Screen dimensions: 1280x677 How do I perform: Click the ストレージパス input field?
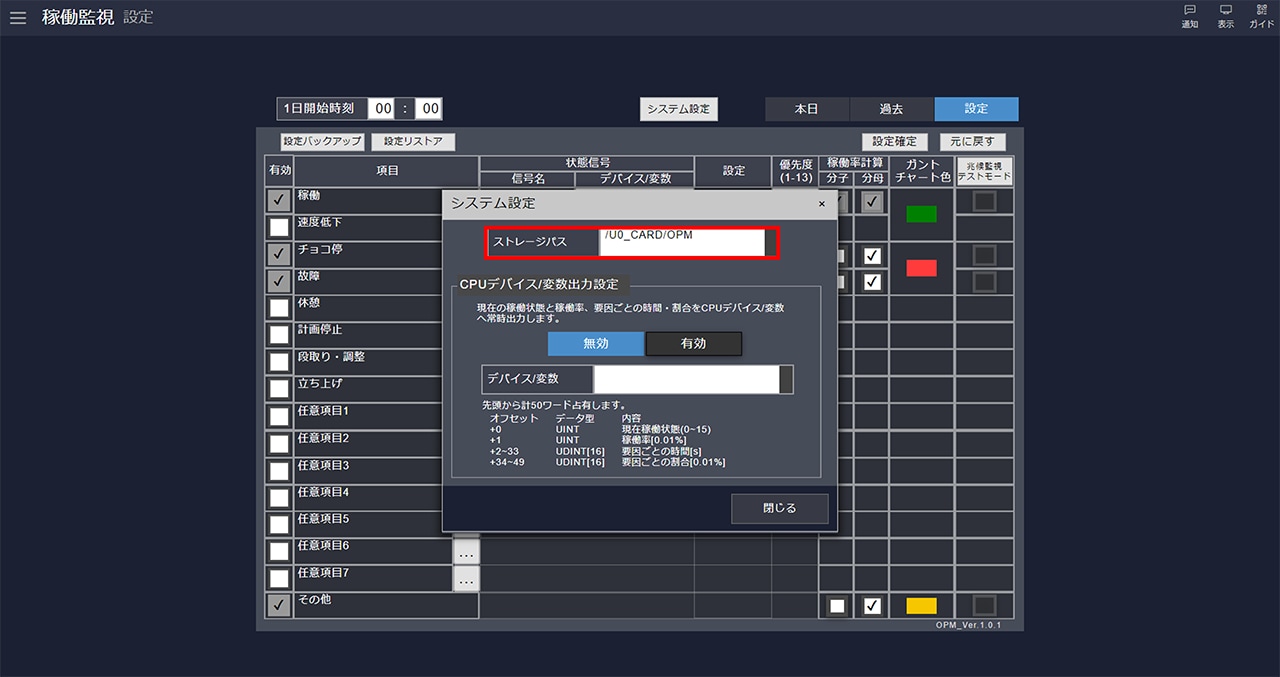[682, 242]
